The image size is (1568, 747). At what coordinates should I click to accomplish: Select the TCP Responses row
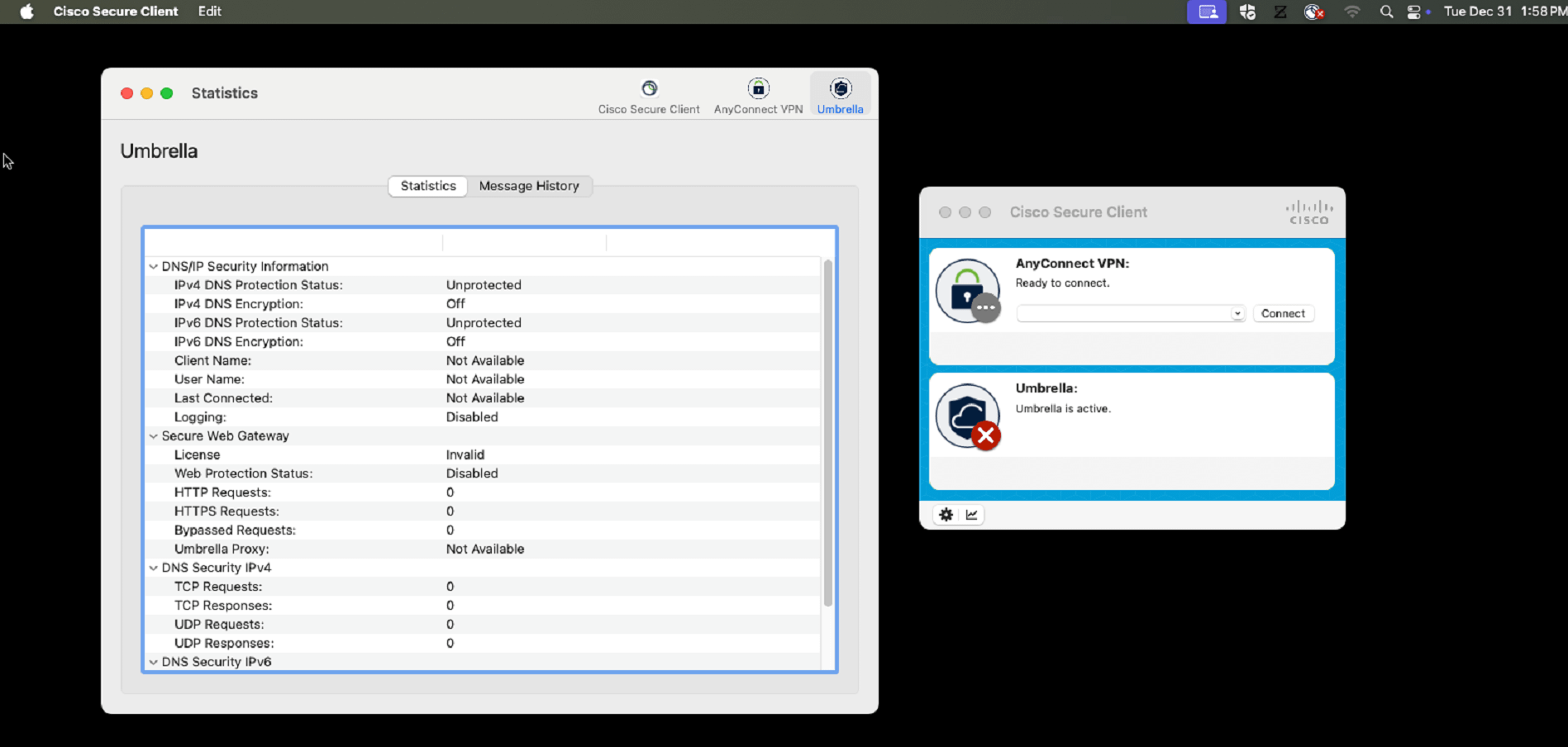pyautogui.click(x=483, y=606)
